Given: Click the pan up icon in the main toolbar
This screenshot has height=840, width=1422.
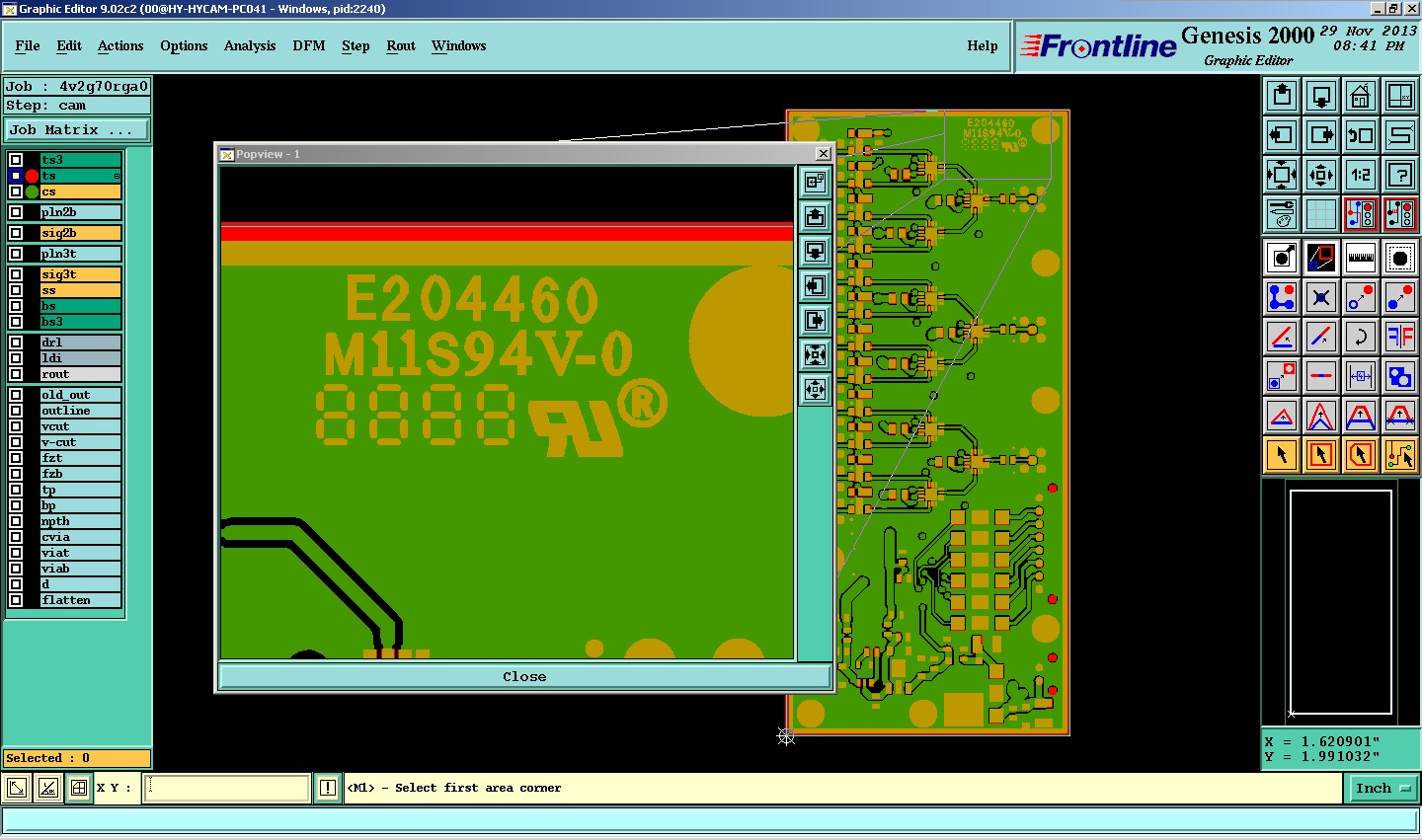Looking at the screenshot, I should 1282,96.
